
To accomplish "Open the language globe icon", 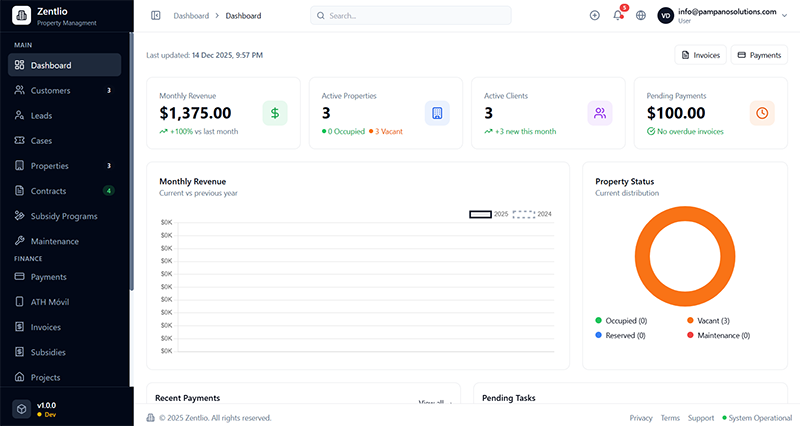I will click(641, 15).
